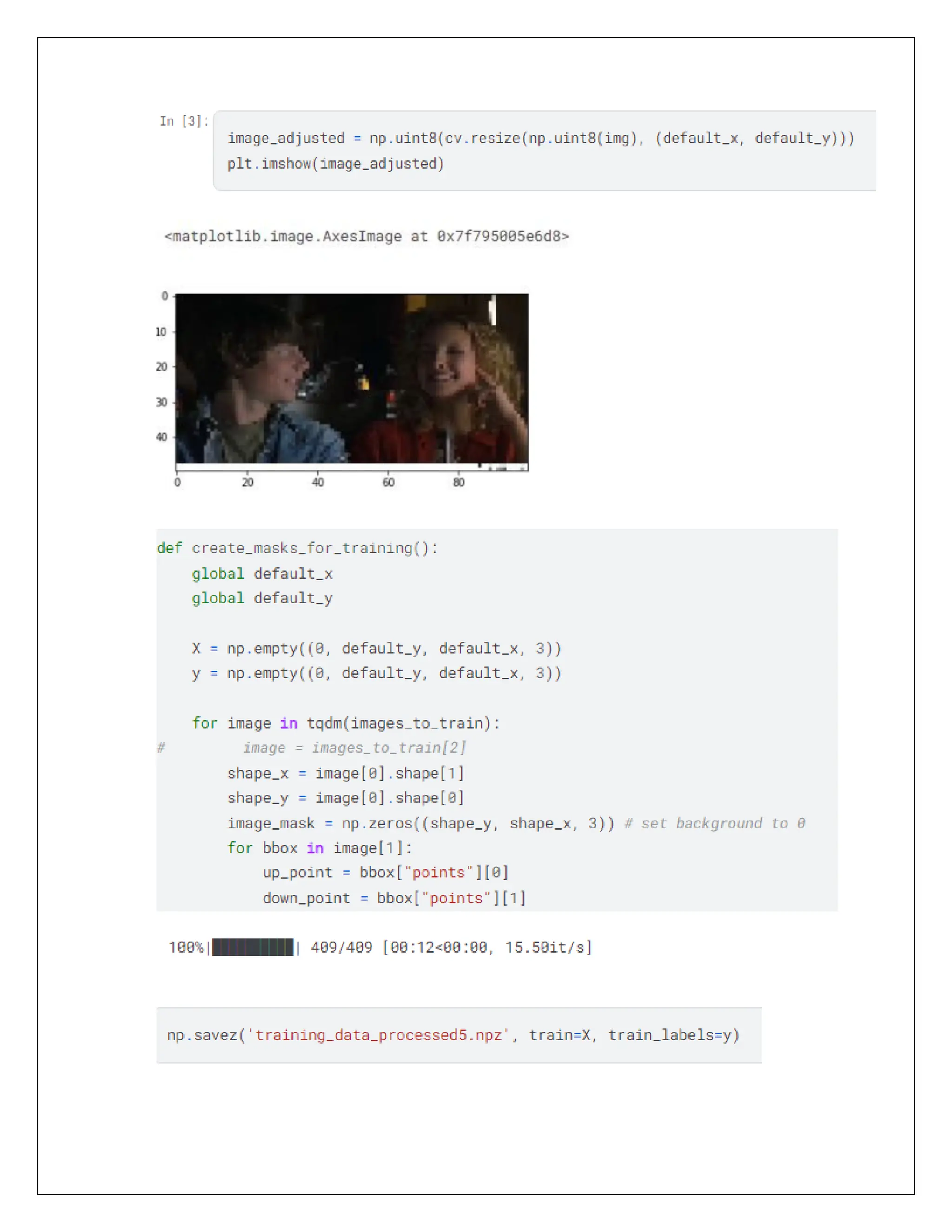Click the global default_y statement
This screenshot has height=1232, width=952.
262,598
